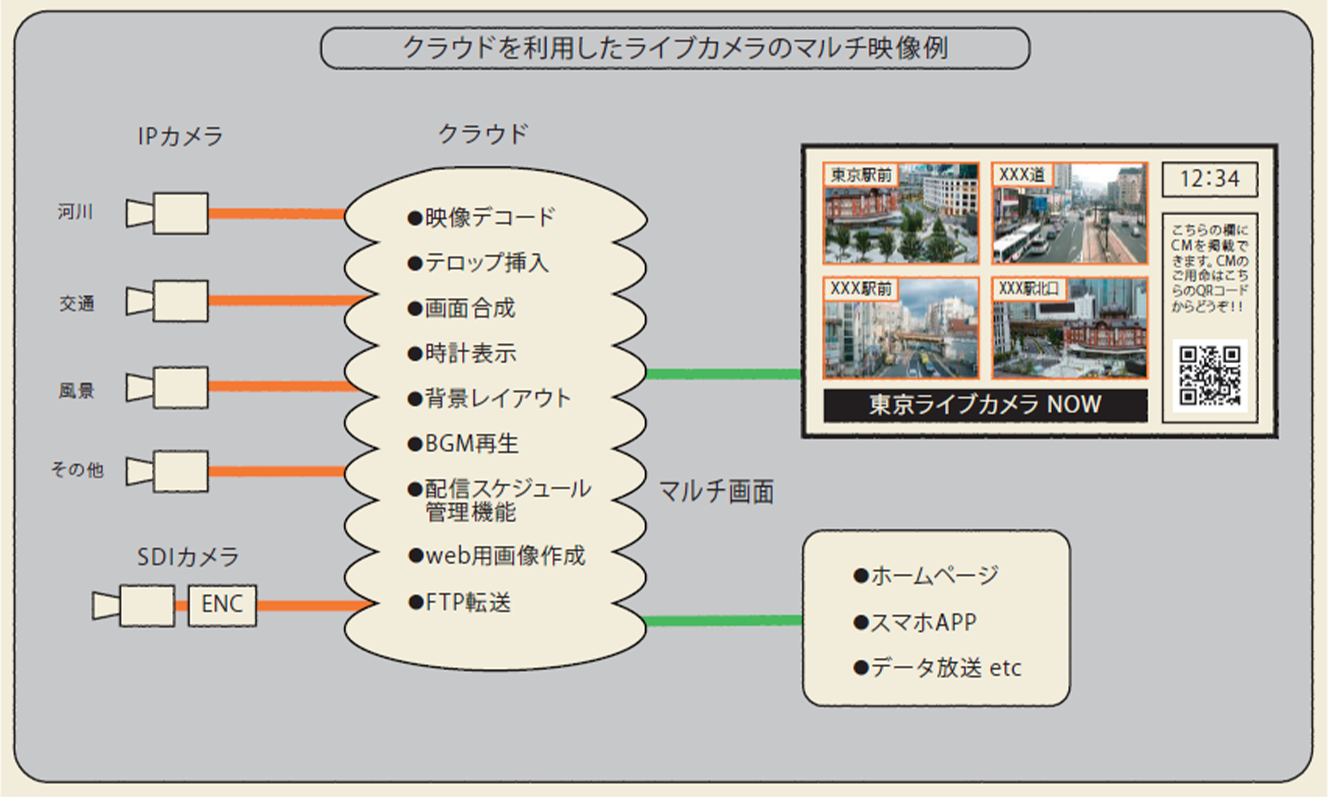Screen dimensions: 1329x797
Task: Click the 河川 IP camera icon
Action: [167, 213]
